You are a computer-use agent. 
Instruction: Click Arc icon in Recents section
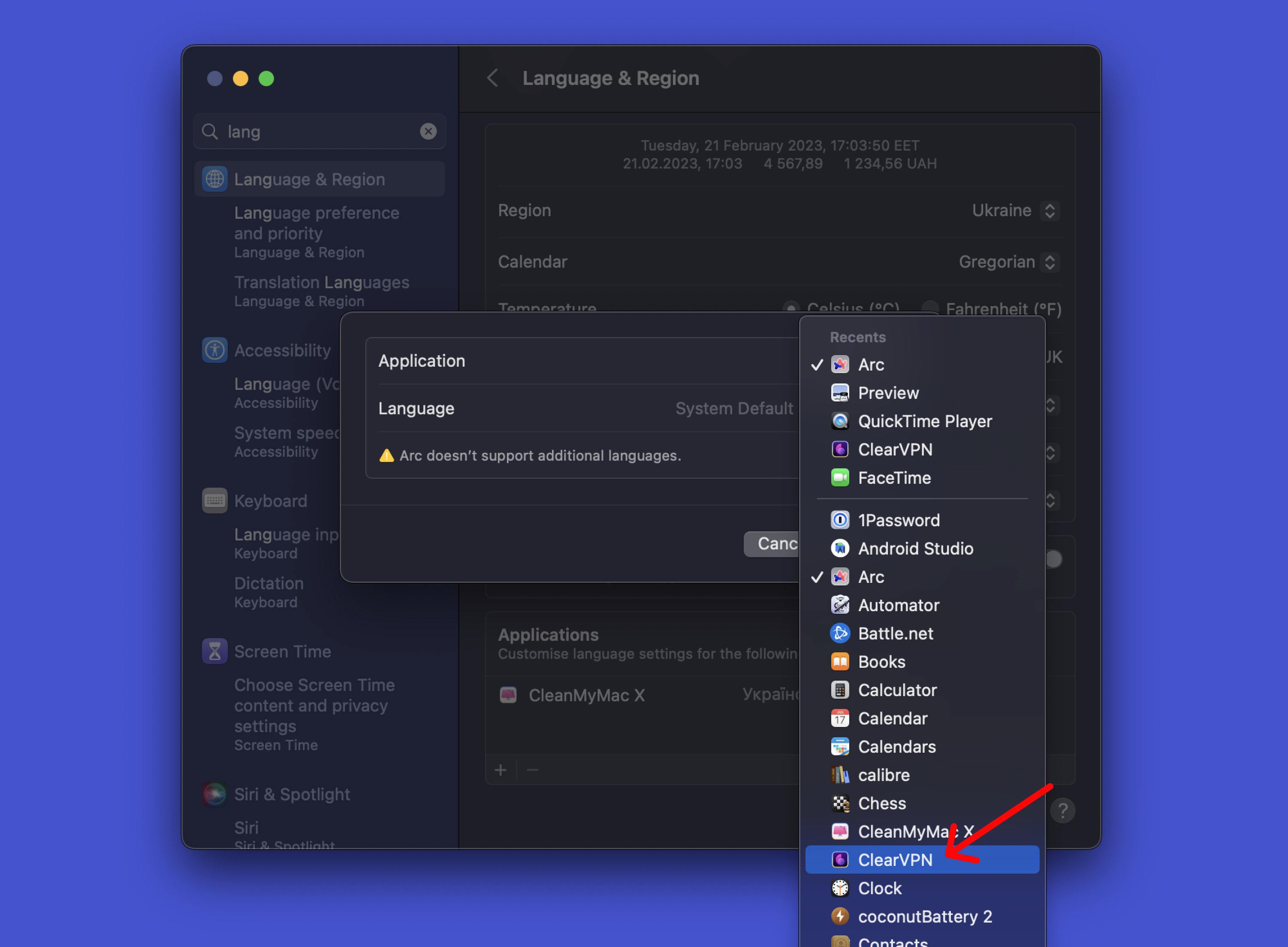click(x=840, y=365)
